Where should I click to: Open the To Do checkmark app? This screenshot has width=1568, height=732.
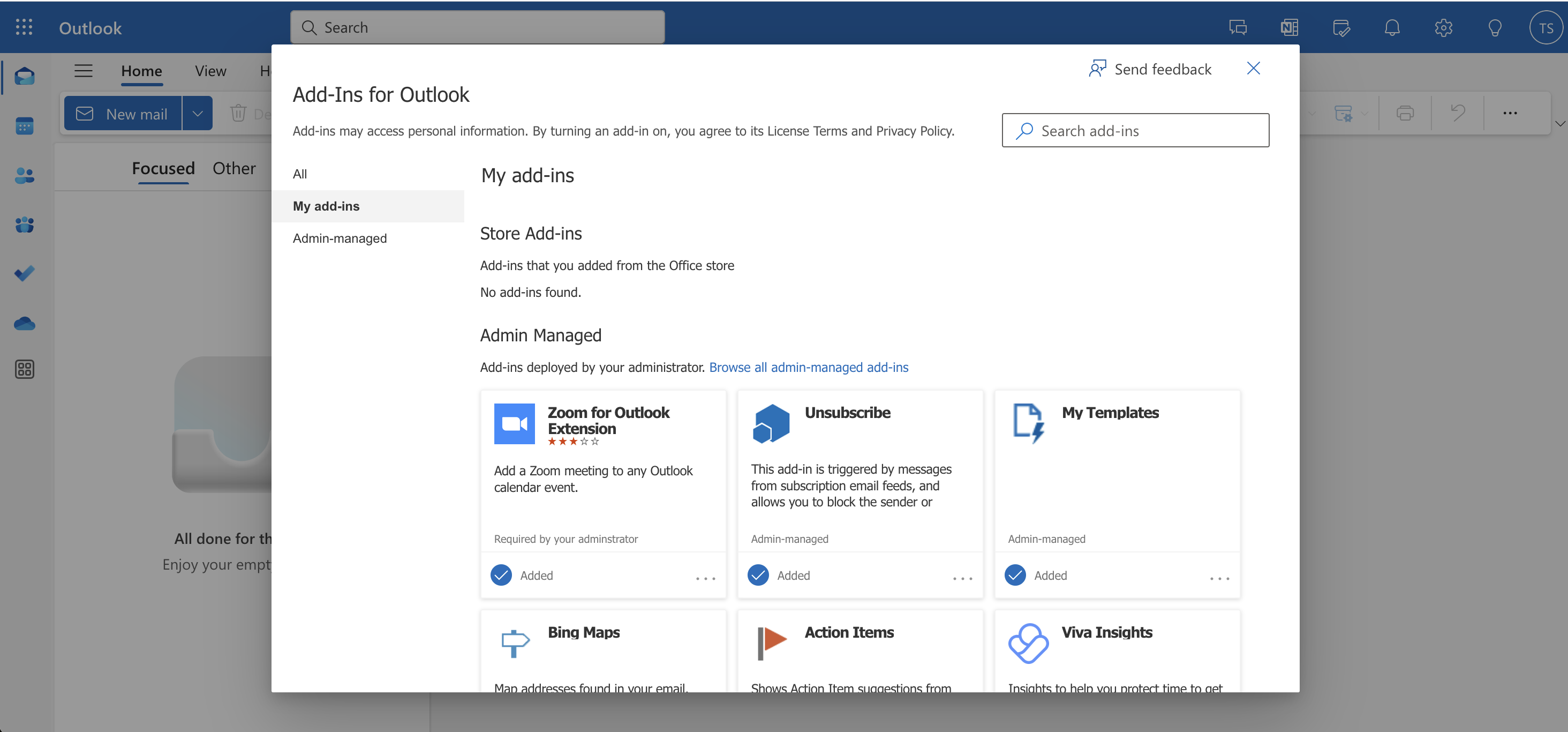[x=24, y=273]
